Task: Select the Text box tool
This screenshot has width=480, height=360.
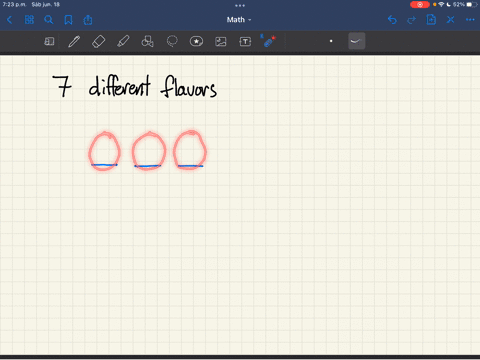Action: coord(245,41)
